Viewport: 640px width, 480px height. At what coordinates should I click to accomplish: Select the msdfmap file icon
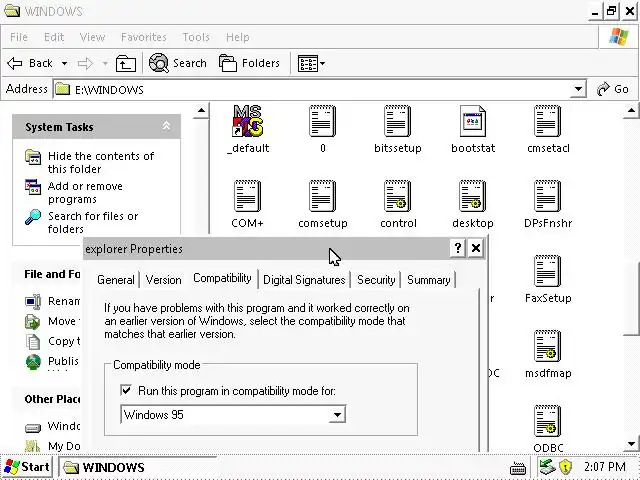click(548, 346)
